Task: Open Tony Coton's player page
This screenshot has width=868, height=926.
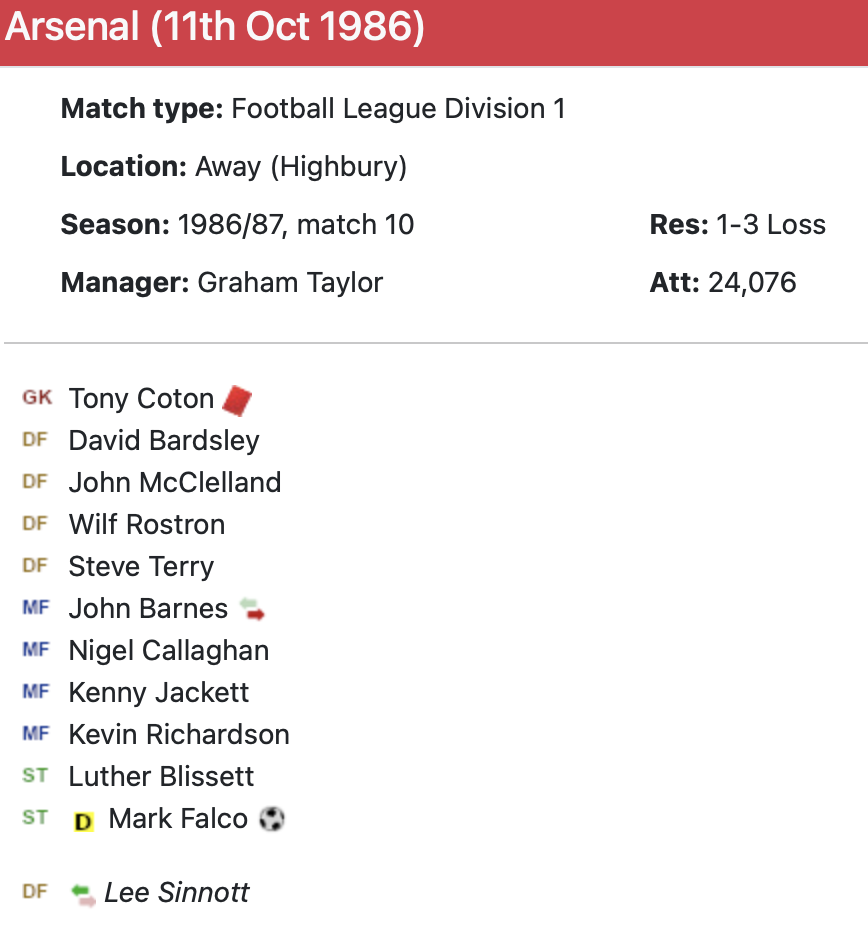Action: pos(141,399)
